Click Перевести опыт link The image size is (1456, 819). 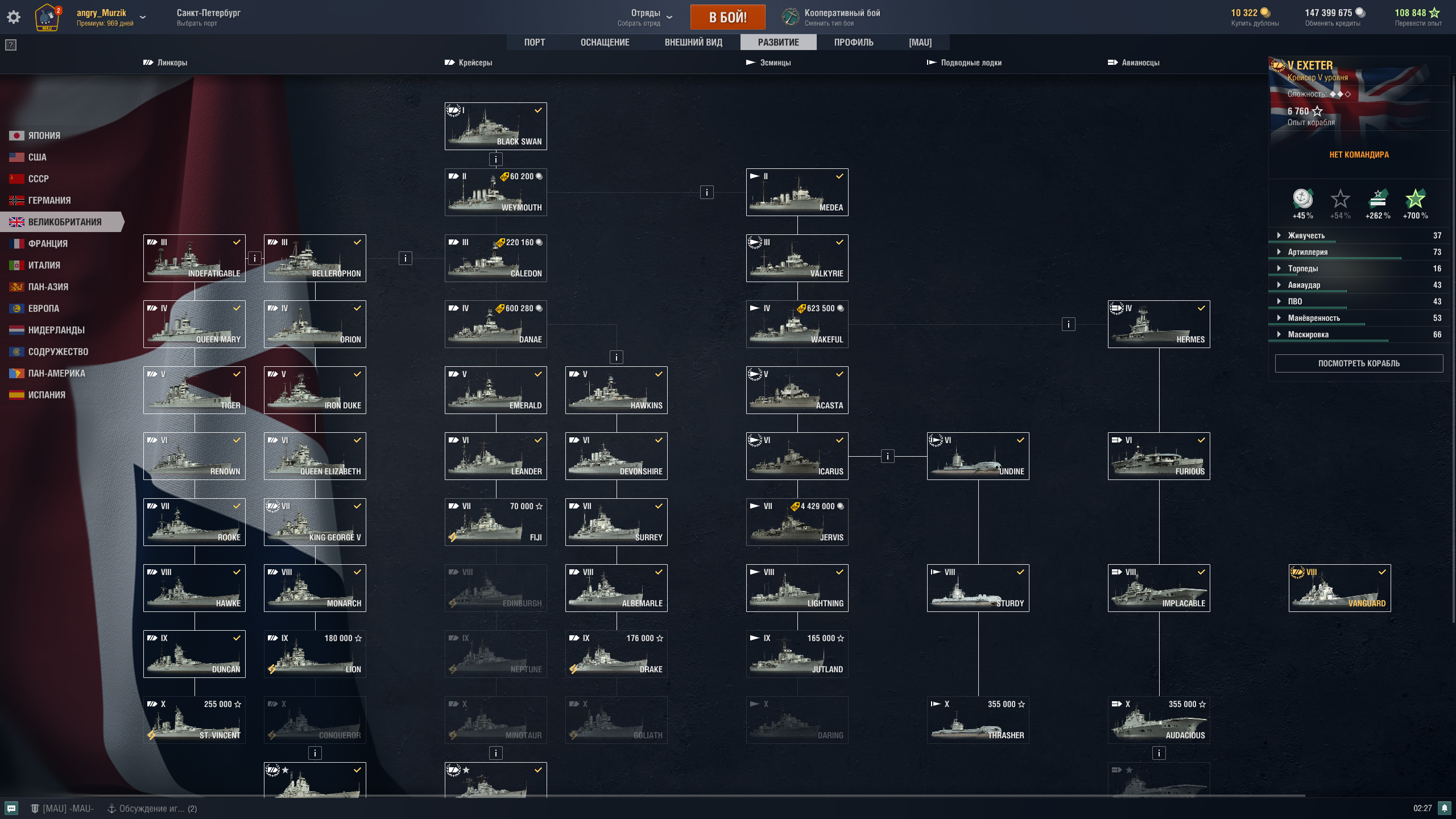point(1418,24)
